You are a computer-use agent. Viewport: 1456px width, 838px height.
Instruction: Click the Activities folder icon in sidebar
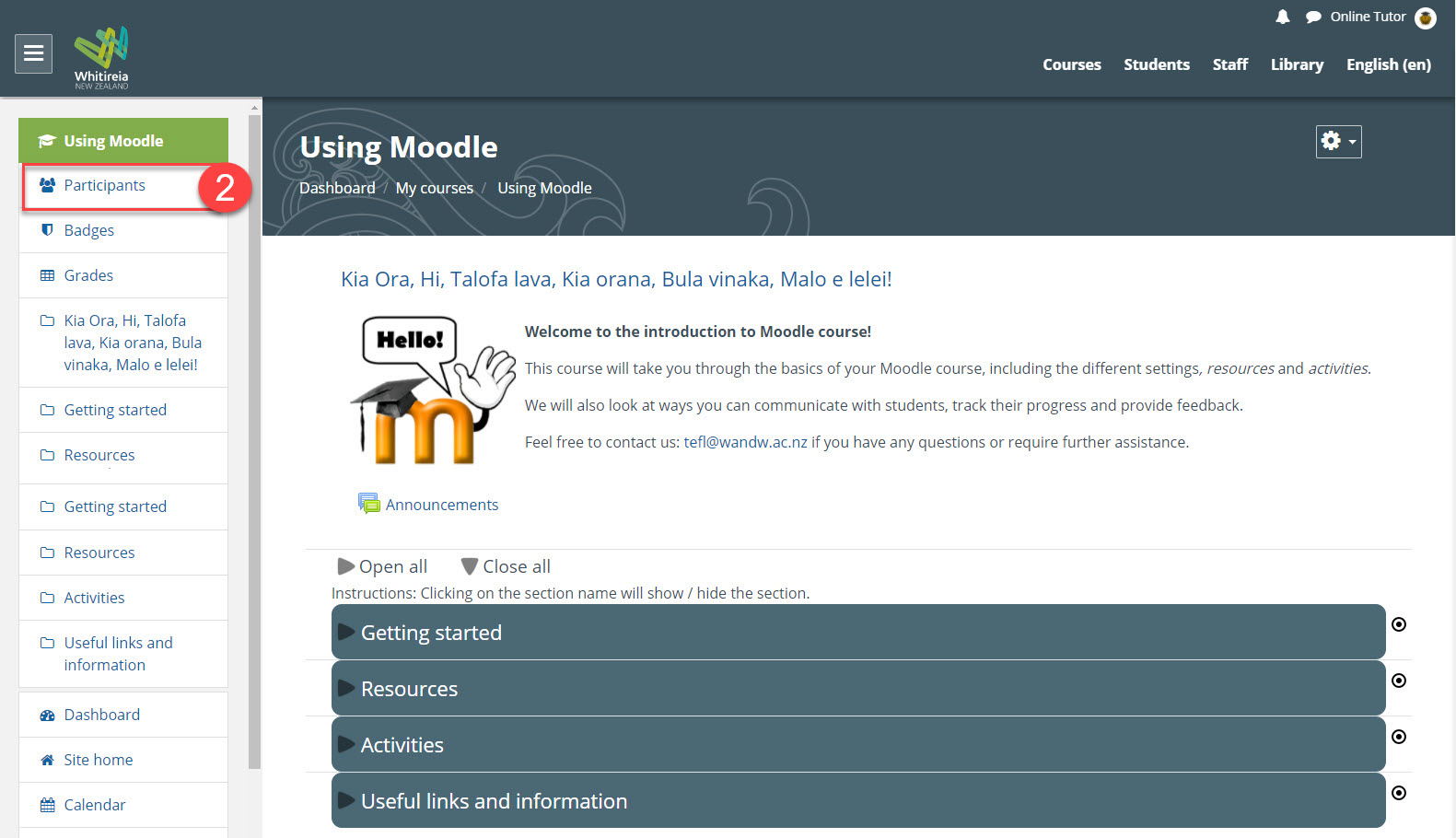[47, 598]
